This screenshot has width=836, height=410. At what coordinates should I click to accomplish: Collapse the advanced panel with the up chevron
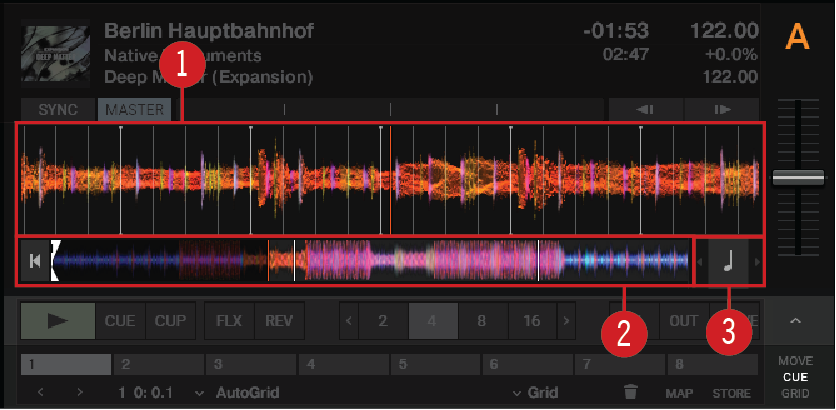point(796,321)
